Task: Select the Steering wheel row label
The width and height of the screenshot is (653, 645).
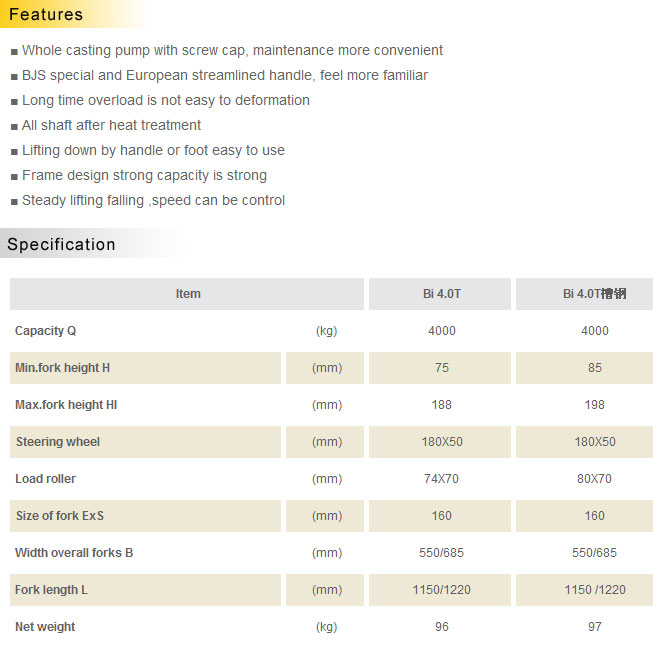Action: (58, 442)
